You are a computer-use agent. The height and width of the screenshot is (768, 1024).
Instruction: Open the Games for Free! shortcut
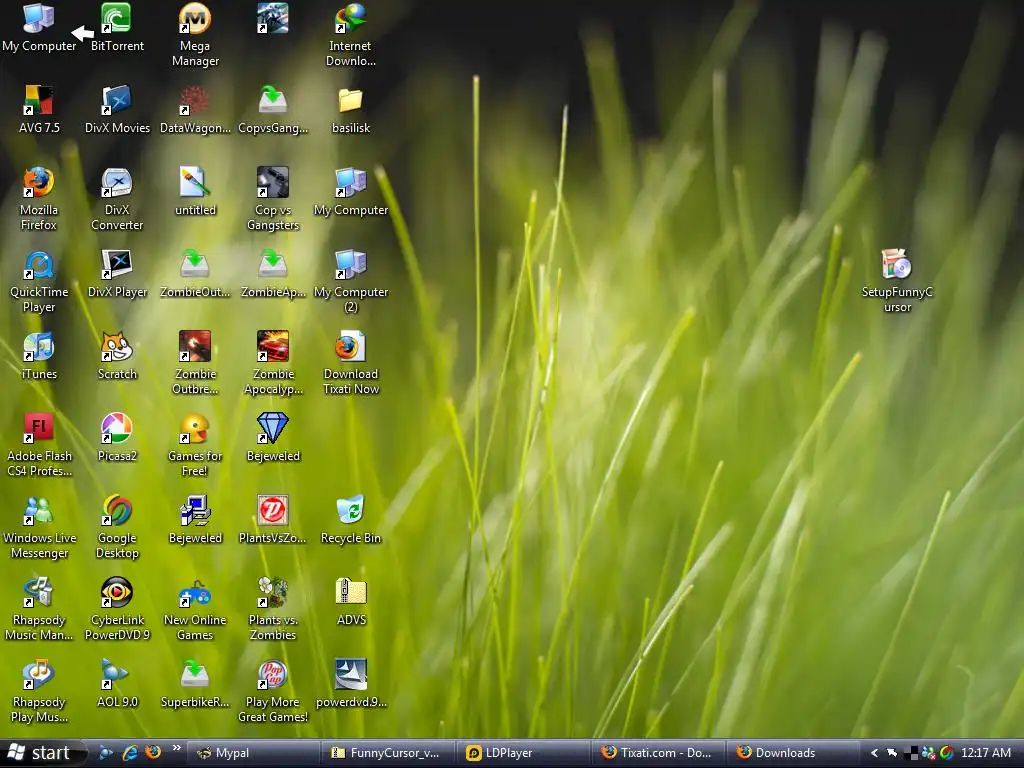195,445
